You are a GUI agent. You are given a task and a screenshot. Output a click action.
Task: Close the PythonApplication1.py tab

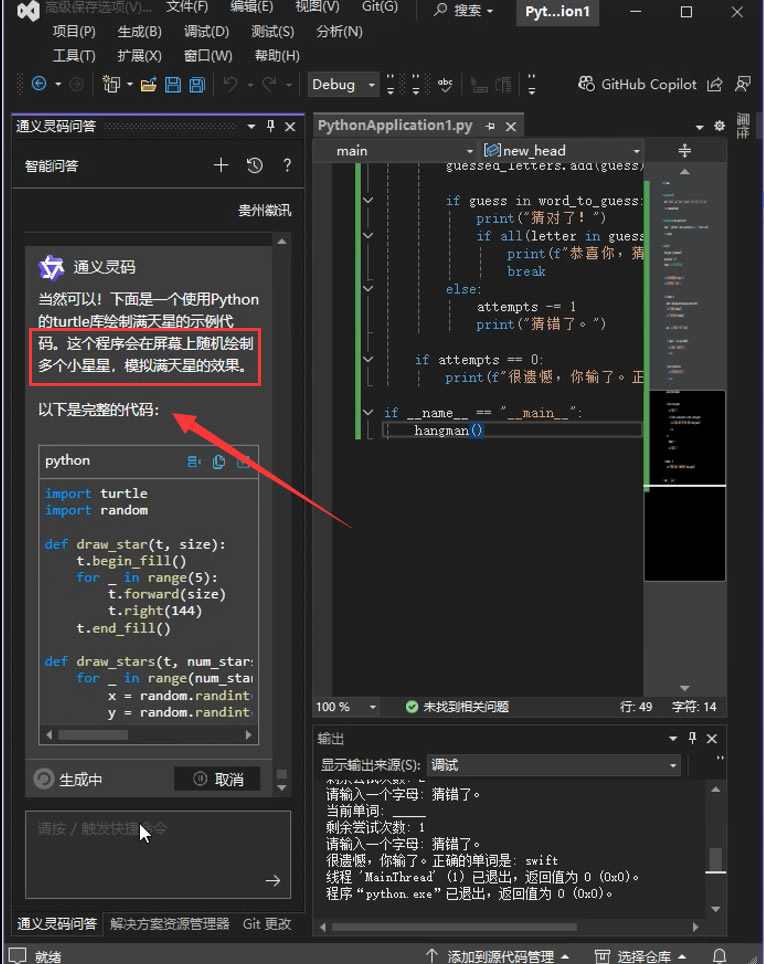pyautogui.click(x=511, y=126)
